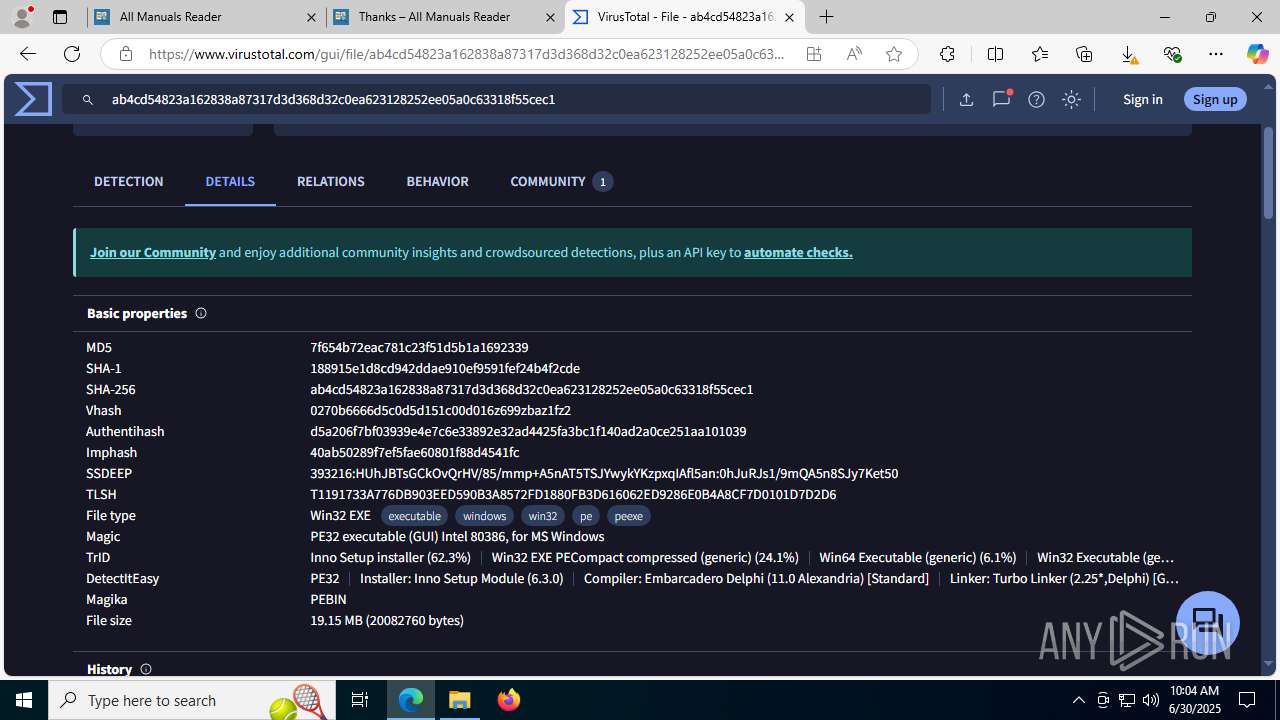Open the browser profile icon
This screenshot has width=1280, height=720.
coord(22,17)
